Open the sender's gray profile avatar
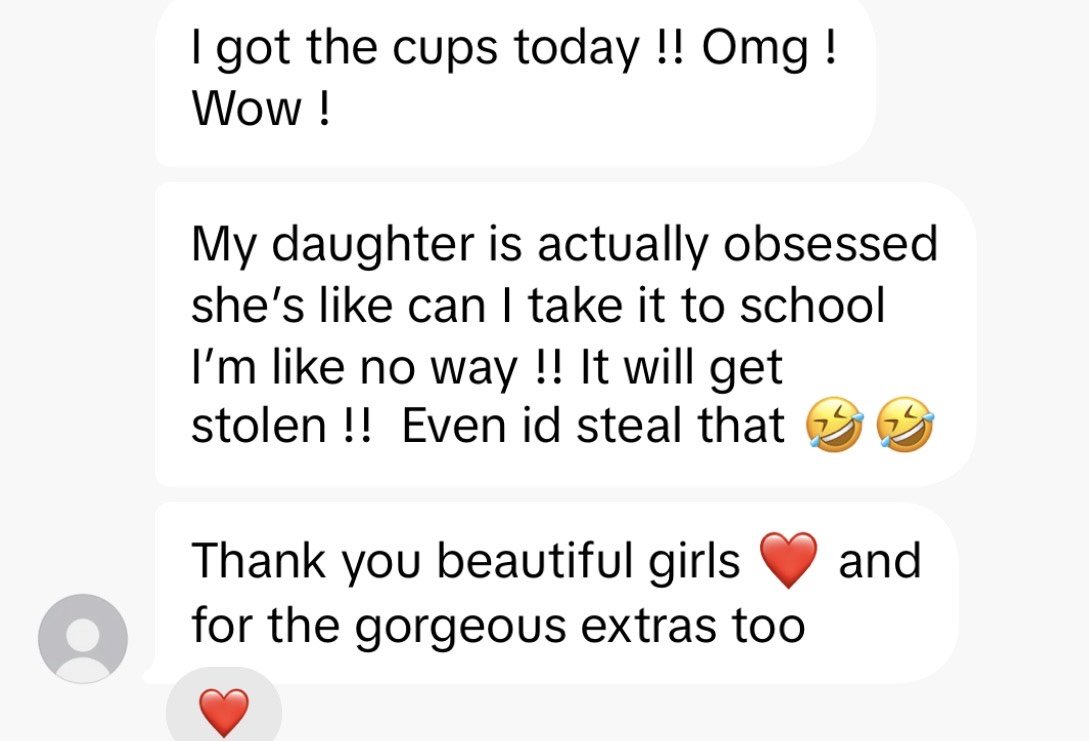The height and width of the screenshot is (741, 1089). coord(83,638)
